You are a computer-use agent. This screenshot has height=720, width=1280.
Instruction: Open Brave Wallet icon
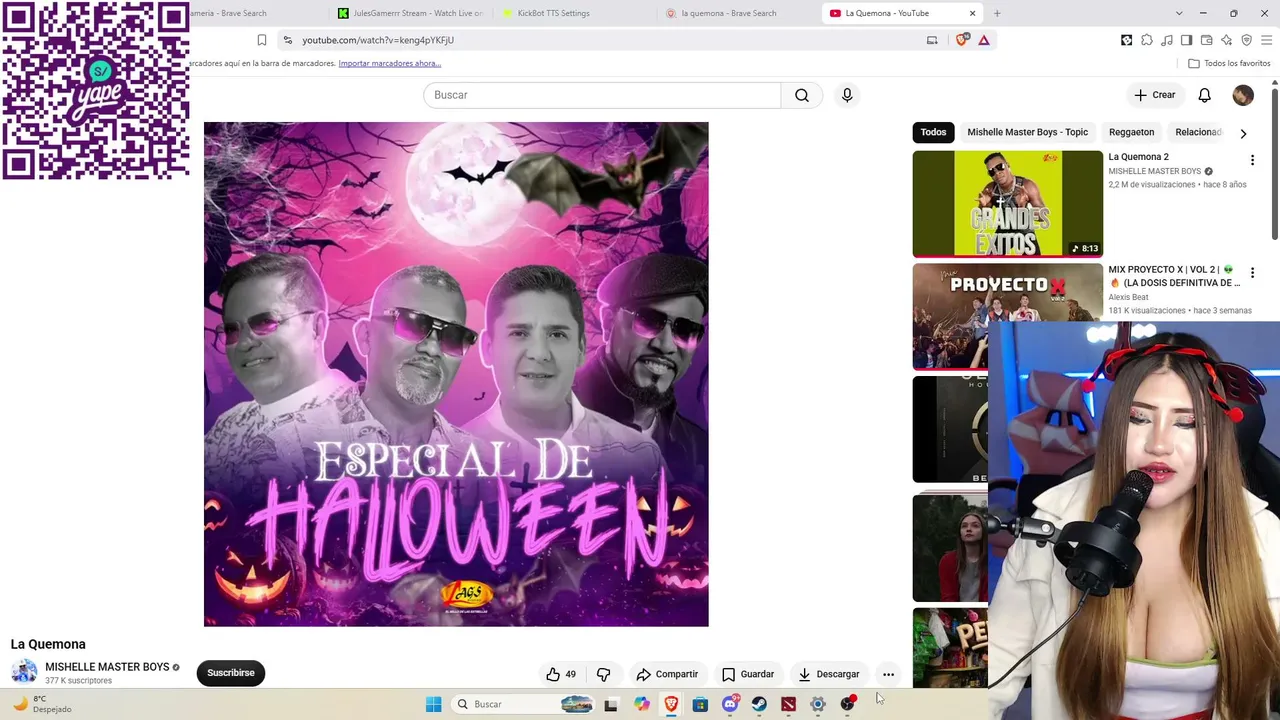[x=1206, y=40]
